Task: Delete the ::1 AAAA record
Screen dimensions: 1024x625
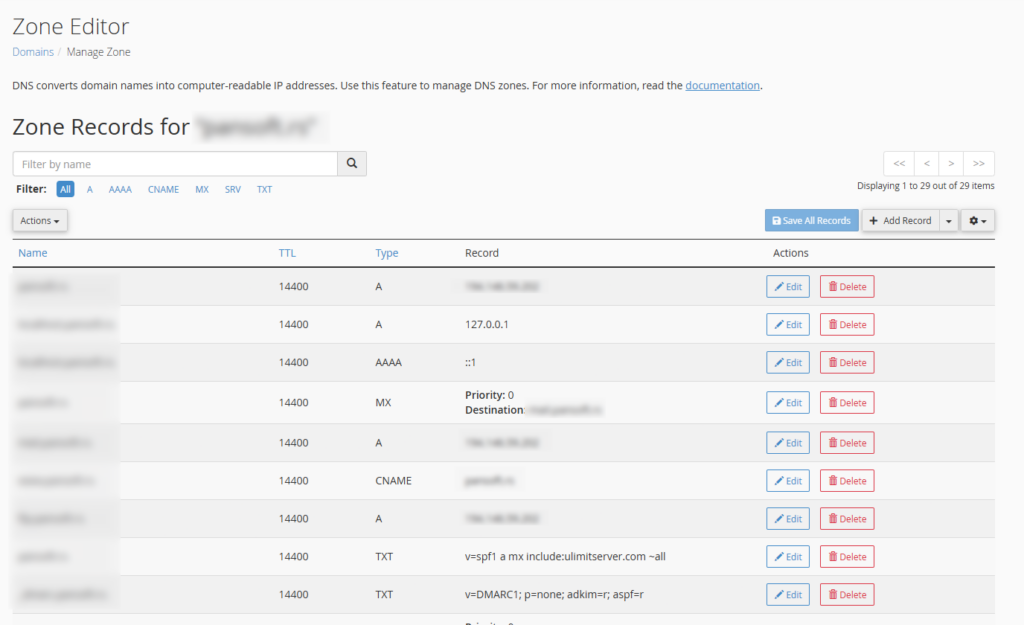Action: click(846, 363)
